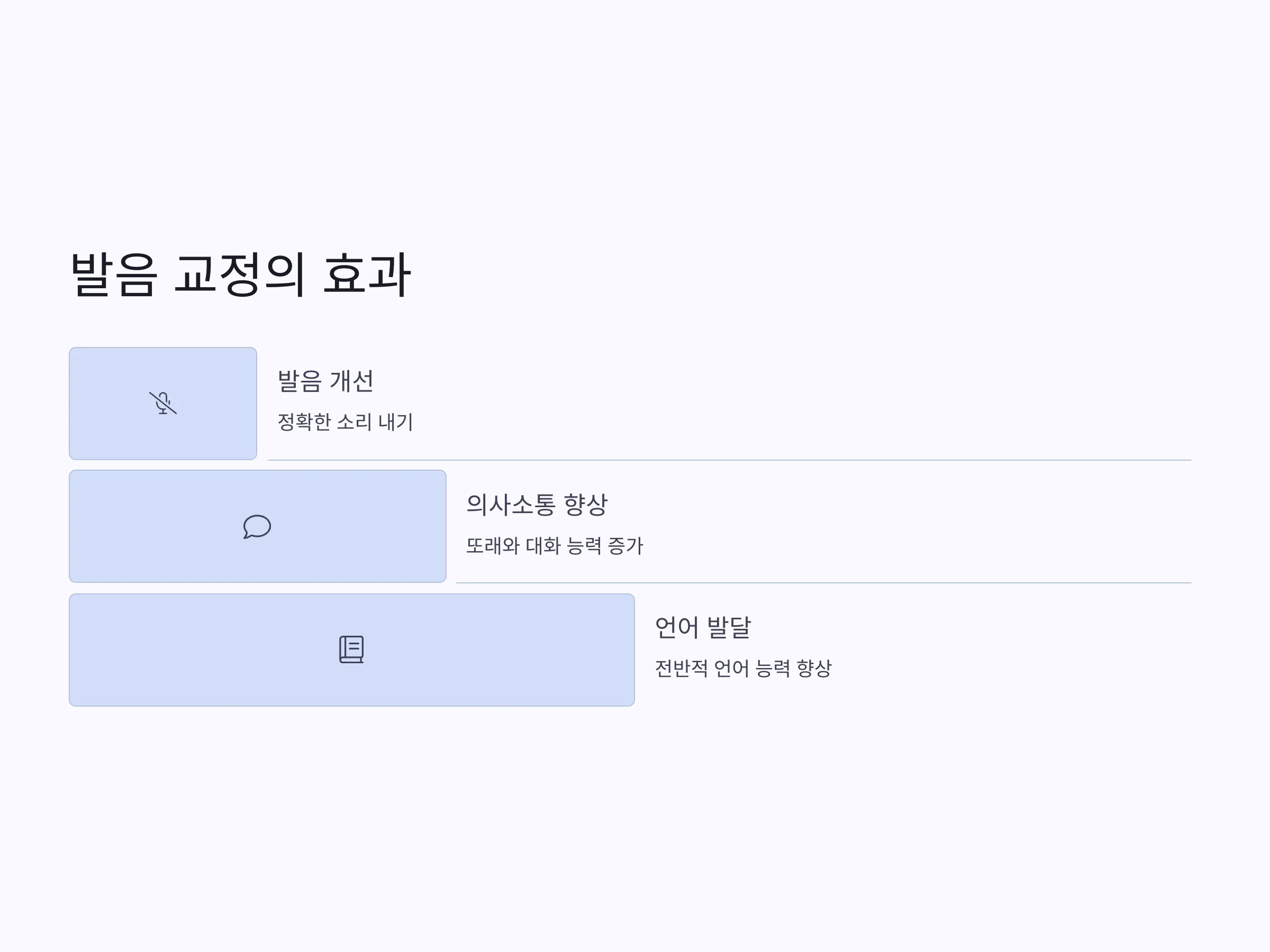The image size is (1270, 952).
Task: Select the text 또래와 대화 능력 증가
Action: tap(555, 545)
